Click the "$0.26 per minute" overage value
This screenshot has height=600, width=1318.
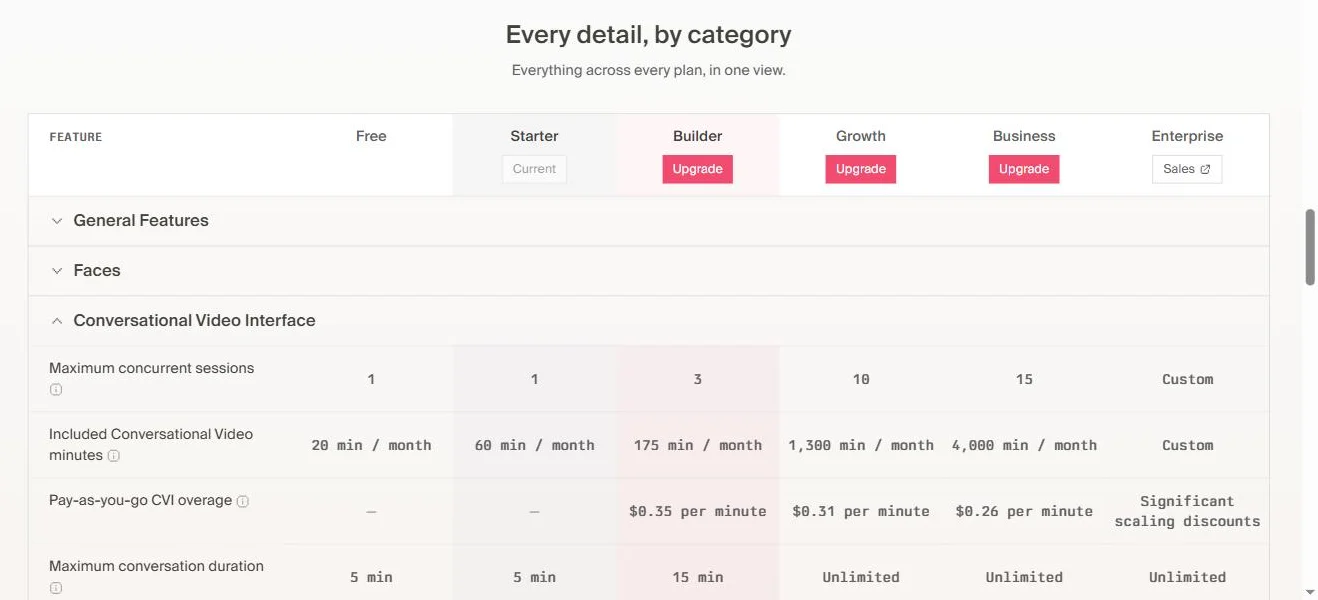[x=1024, y=511]
